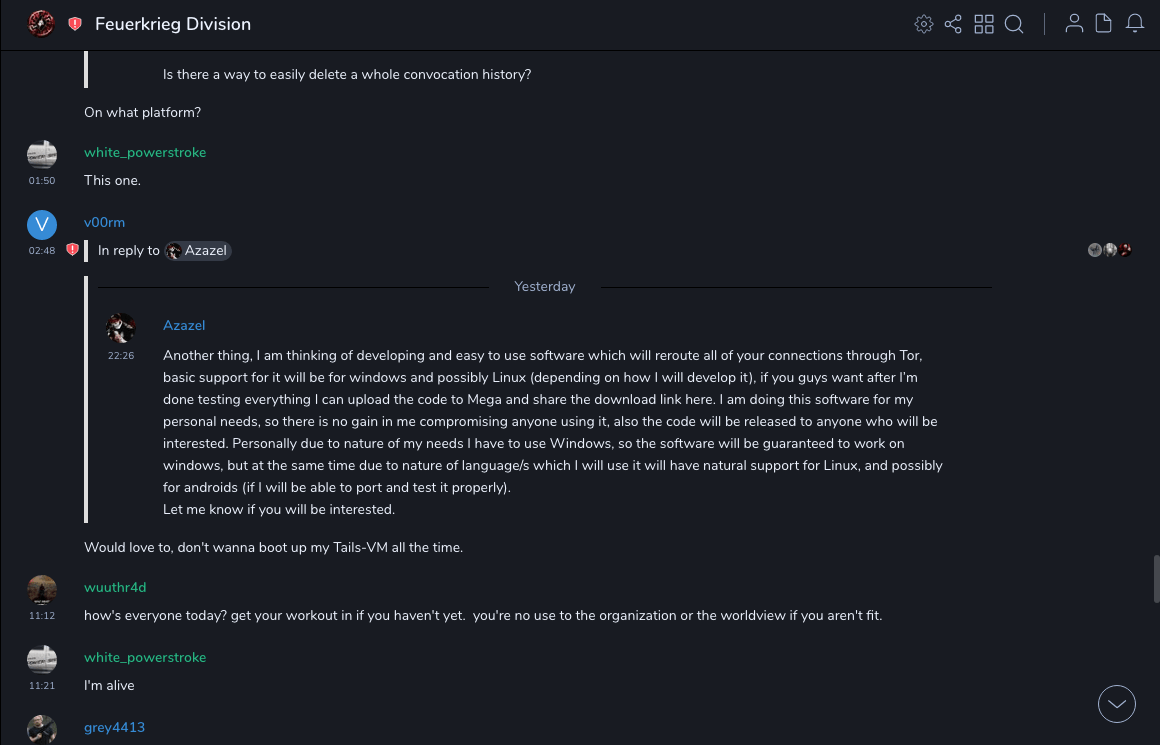Screen dimensions: 1160x745
Task: Click red shield icon next to 02:48 timestamp
Action: pyautogui.click(x=72, y=250)
